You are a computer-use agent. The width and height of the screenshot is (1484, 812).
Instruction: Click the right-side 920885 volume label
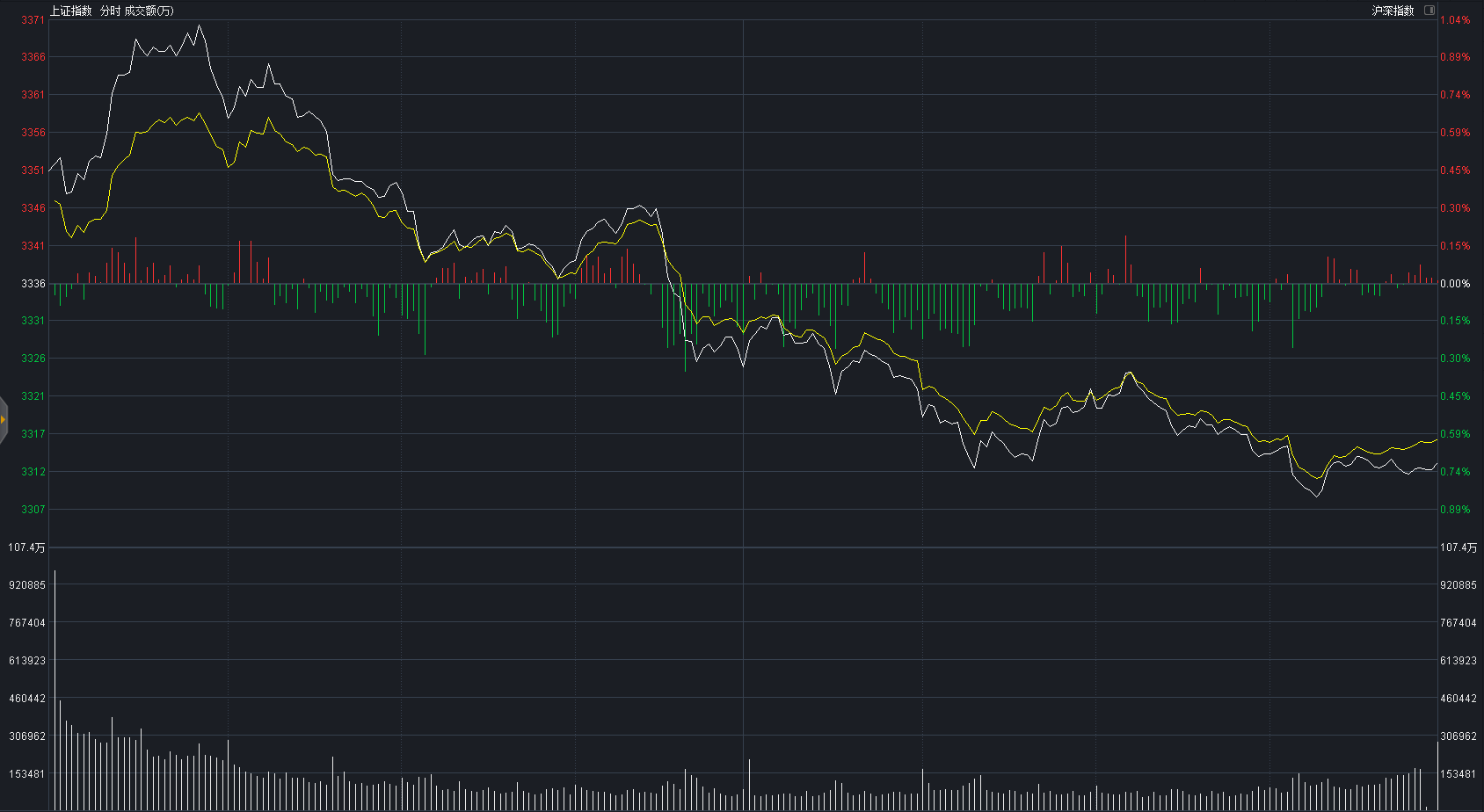coord(1459,584)
